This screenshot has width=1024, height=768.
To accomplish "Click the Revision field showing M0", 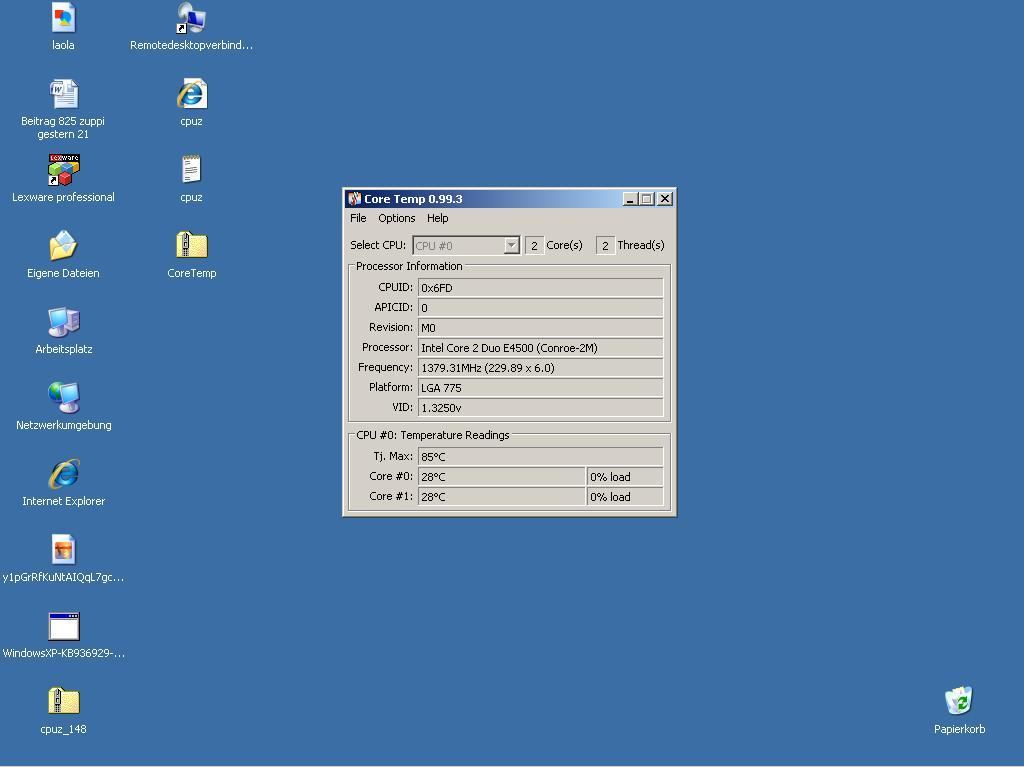I will pyautogui.click(x=541, y=328).
